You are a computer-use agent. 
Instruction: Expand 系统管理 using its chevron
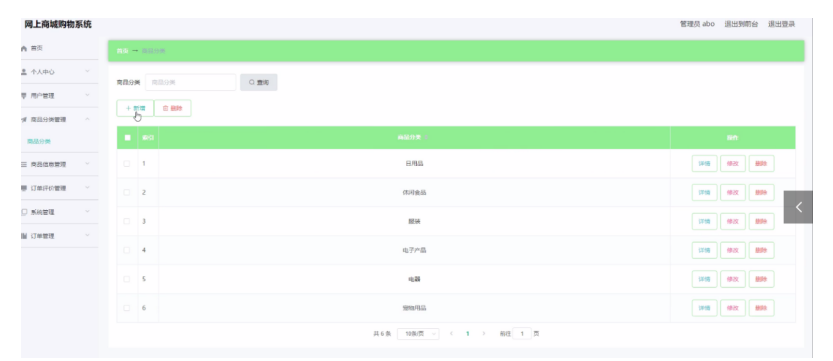88,212
